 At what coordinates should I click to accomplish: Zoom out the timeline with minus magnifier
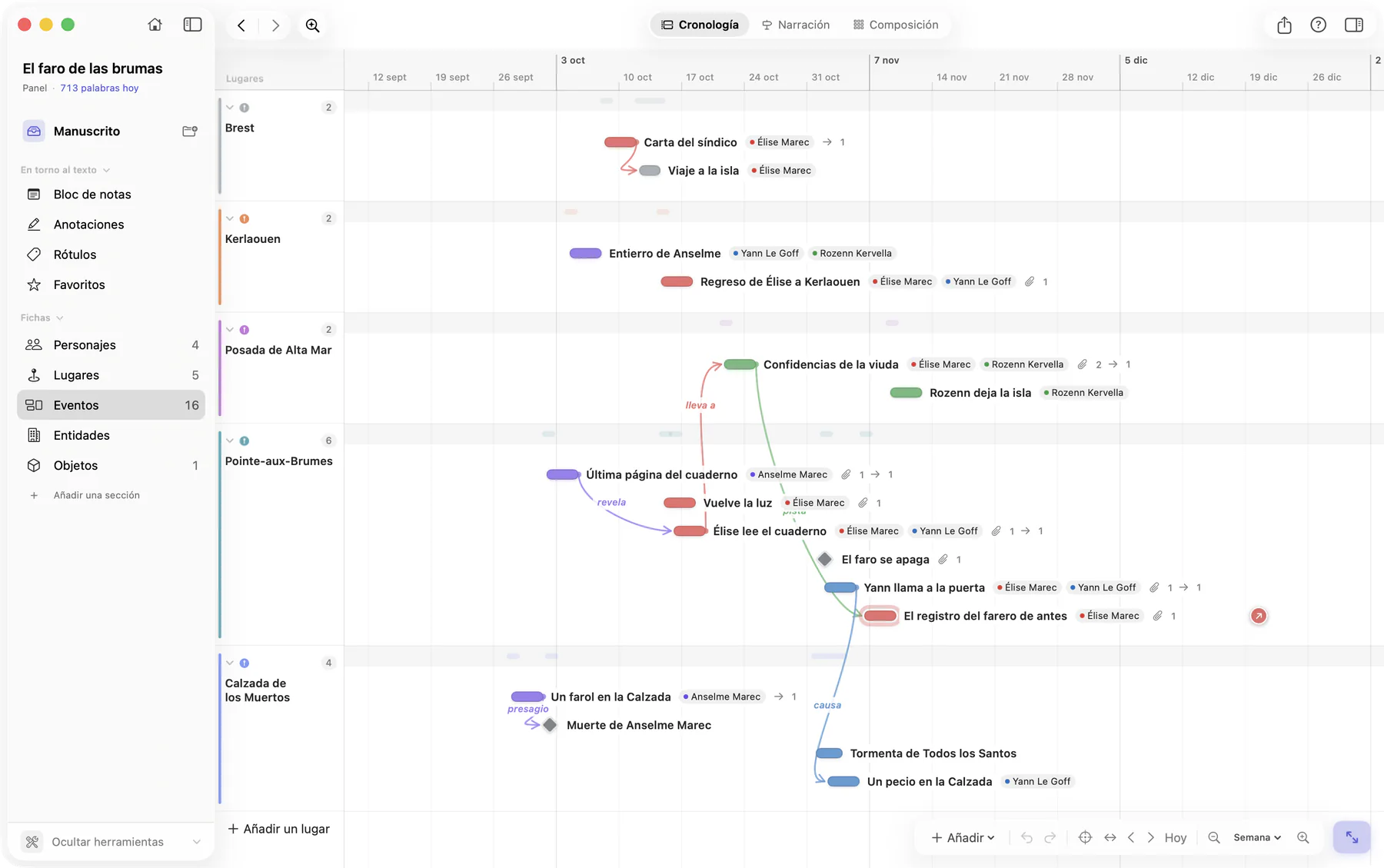tap(1214, 837)
